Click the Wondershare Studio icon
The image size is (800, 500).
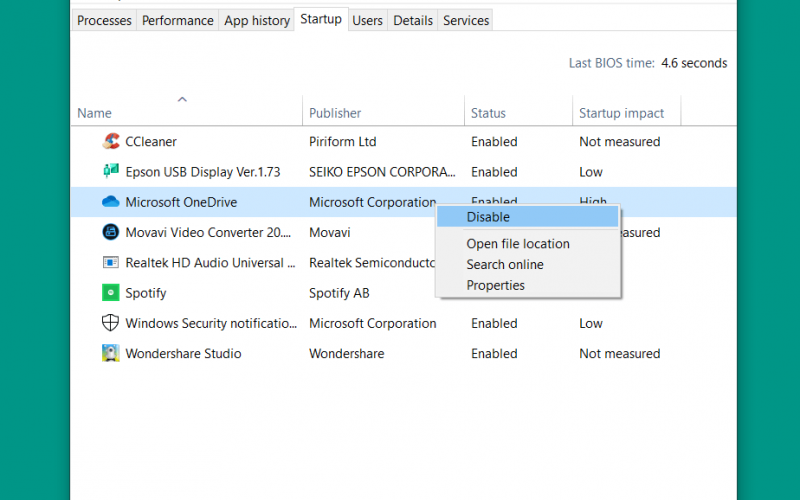tap(111, 353)
